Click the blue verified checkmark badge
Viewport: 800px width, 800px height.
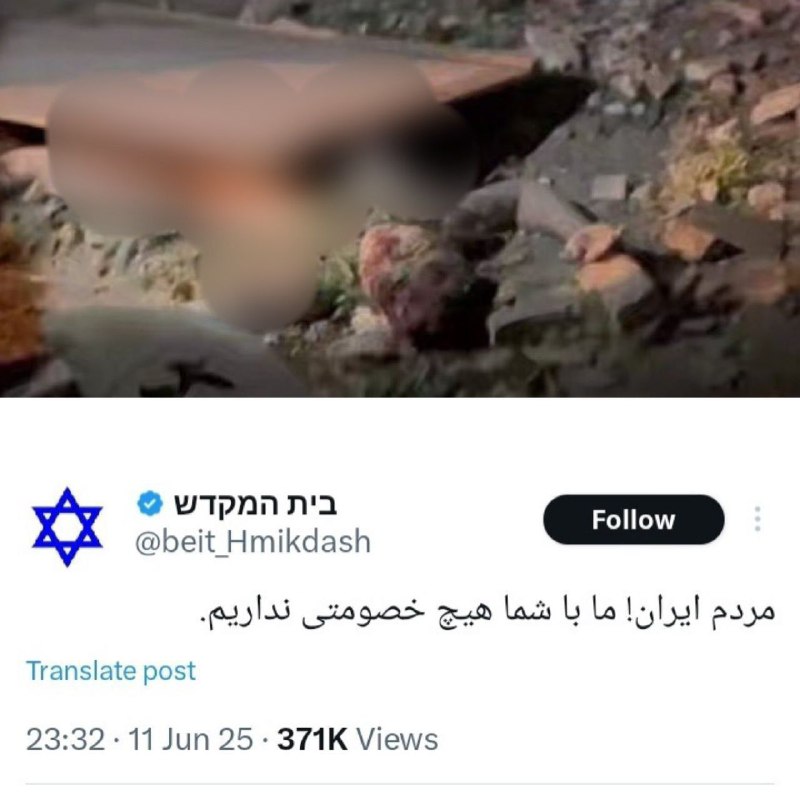pos(149,503)
